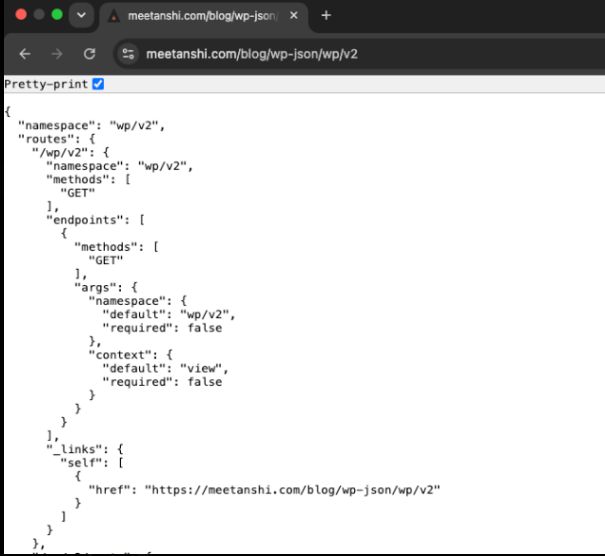Viewport: 605px width, 556px height.
Task: Click the "self" key text
Action: (81, 463)
